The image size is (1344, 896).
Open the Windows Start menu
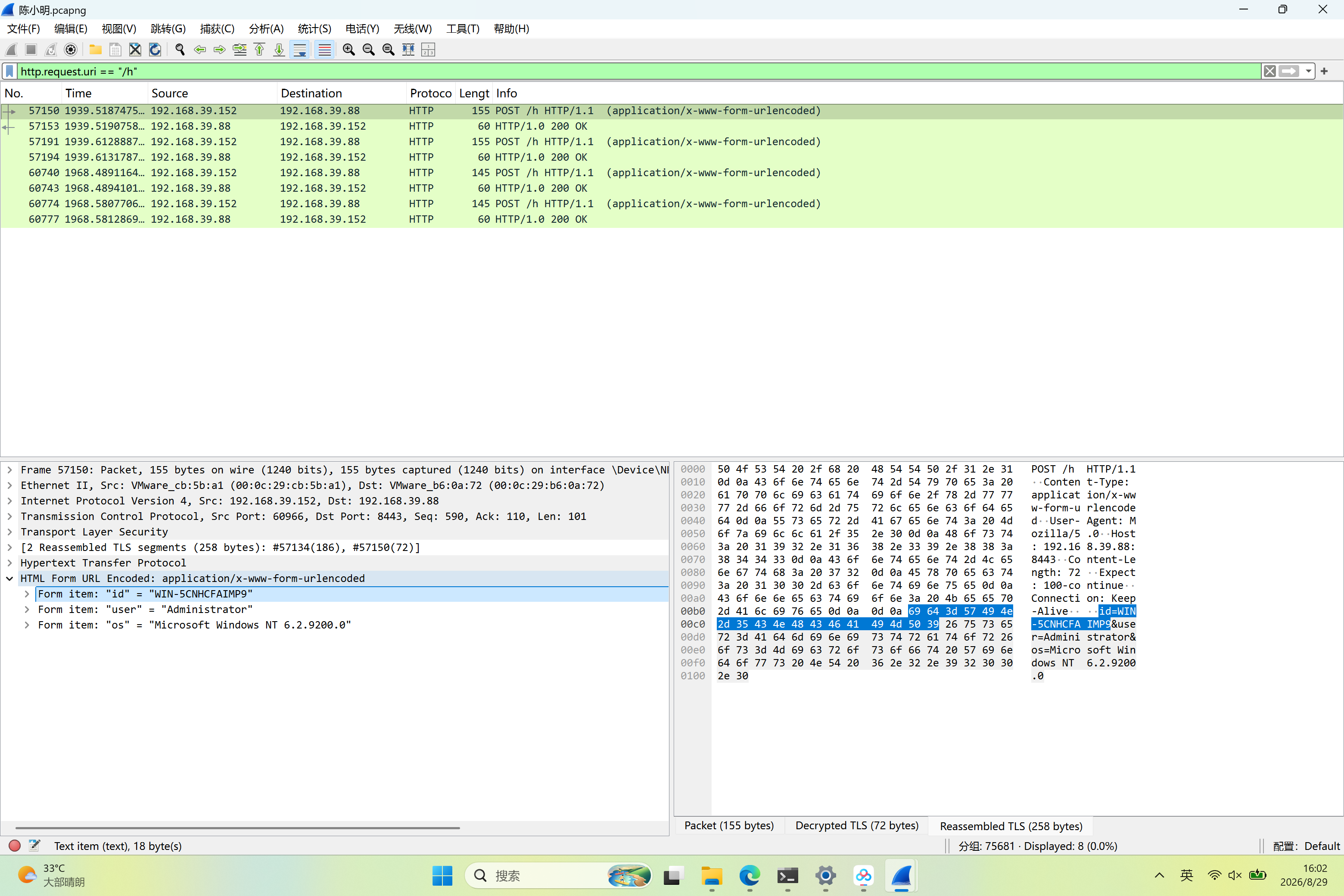(x=442, y=875)
